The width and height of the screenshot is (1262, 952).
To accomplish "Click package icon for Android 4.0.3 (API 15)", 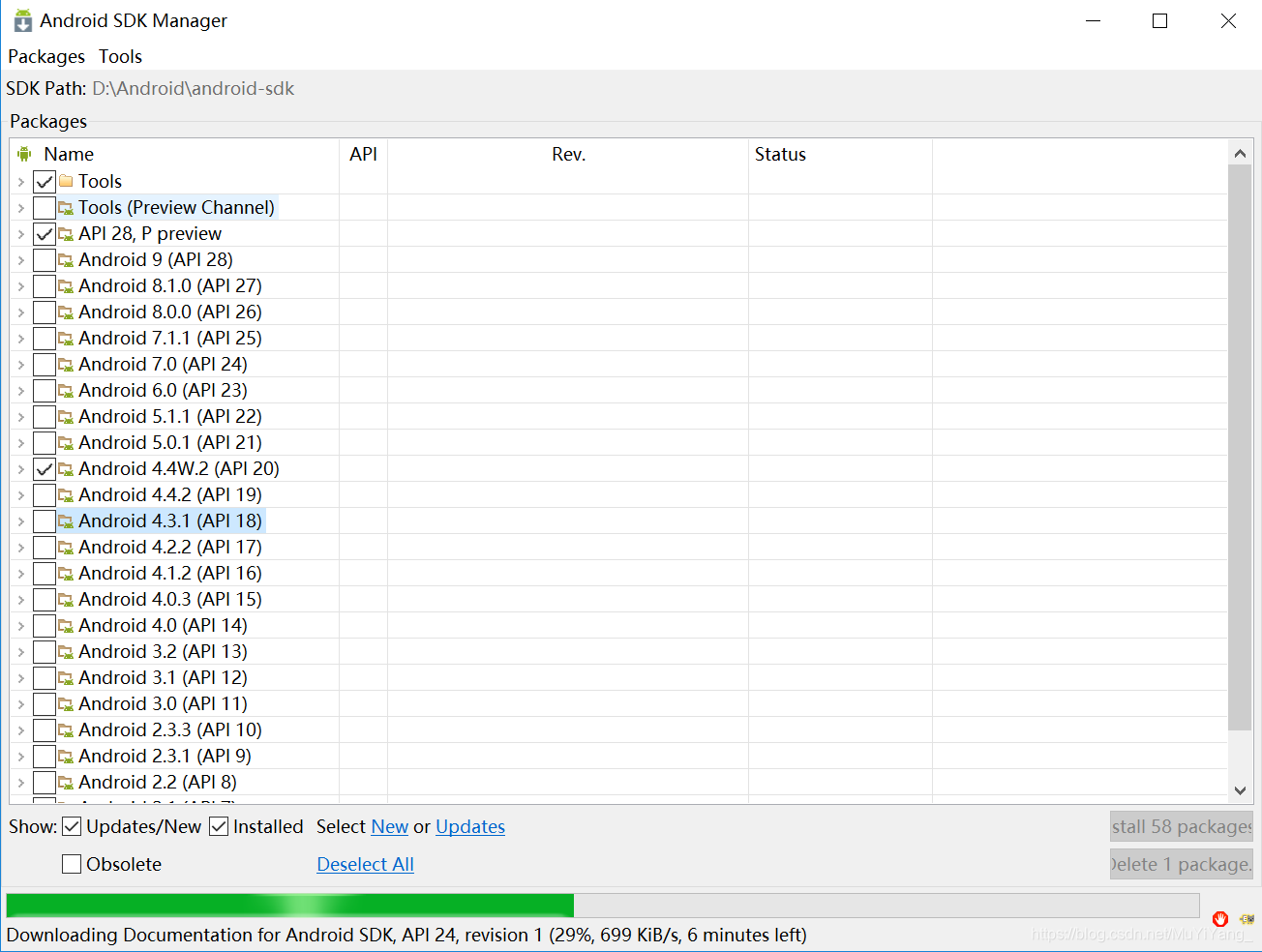I will coord(66,599).
